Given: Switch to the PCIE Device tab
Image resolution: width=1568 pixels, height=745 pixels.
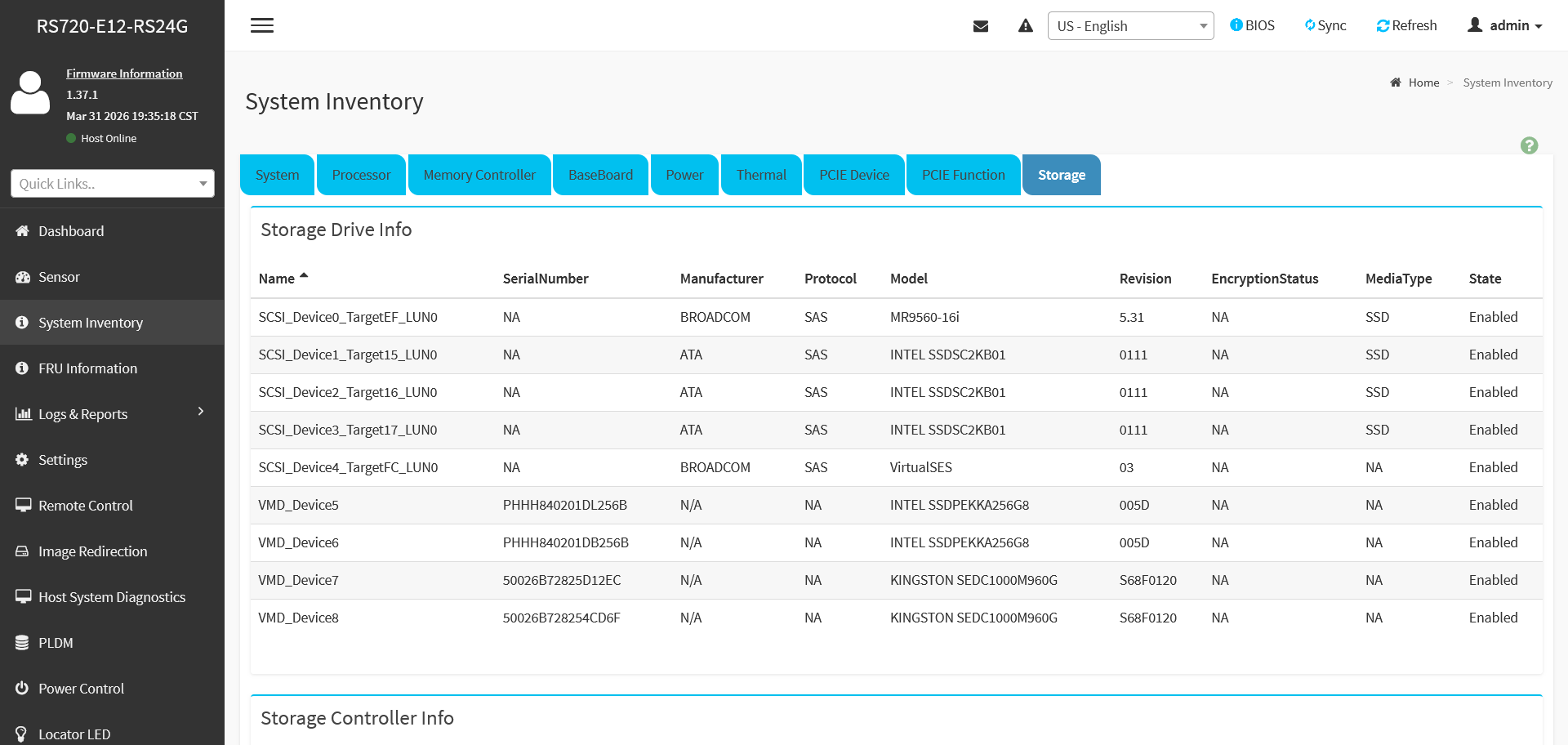Looking at the screenshot, I should click(x=853, y=175).
